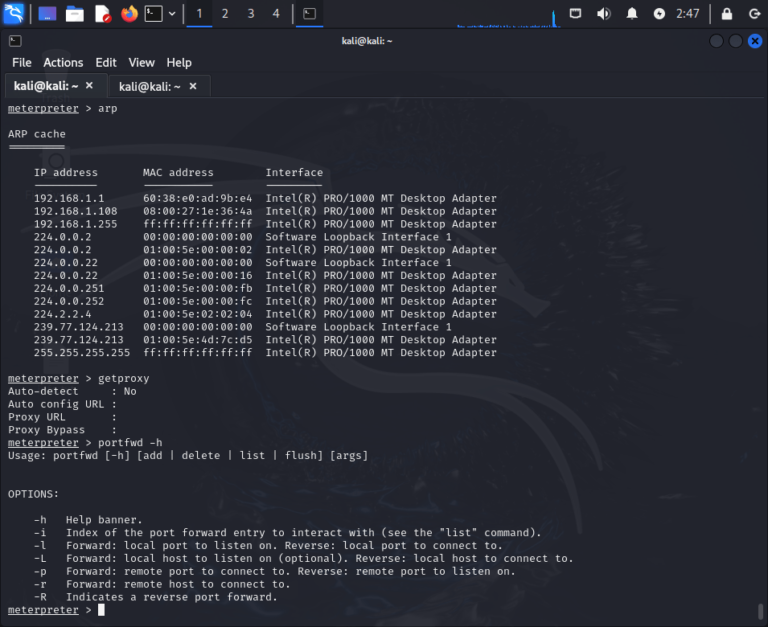Open the file manager from the panel
Viewport: 768px width, 627px height.
(74, 14)
